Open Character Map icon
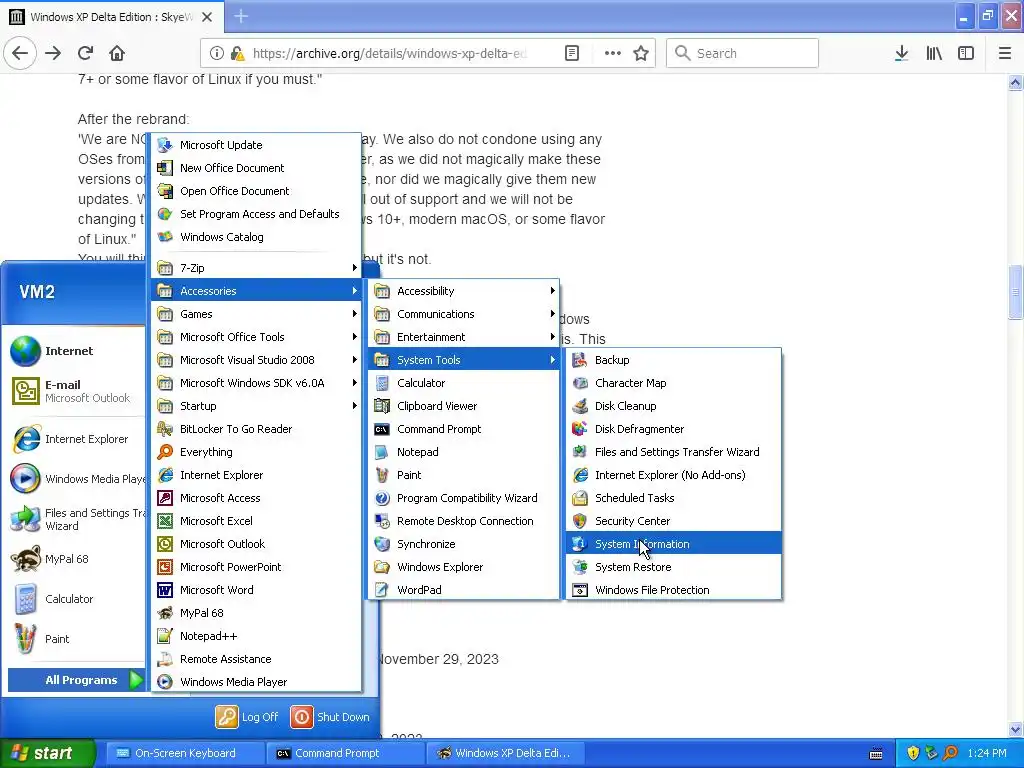The width and height of the screenshot is (1024, 768). [x=579, y=383]
